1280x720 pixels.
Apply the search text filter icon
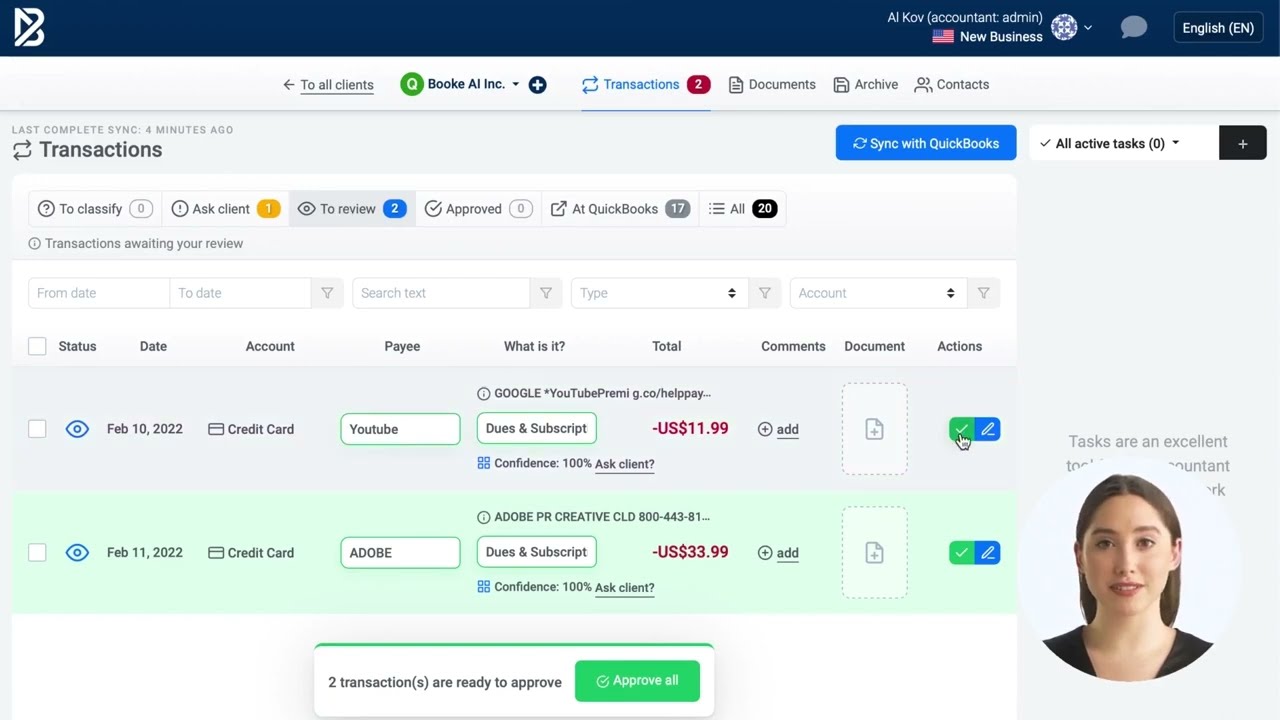(x=546, y=293)
